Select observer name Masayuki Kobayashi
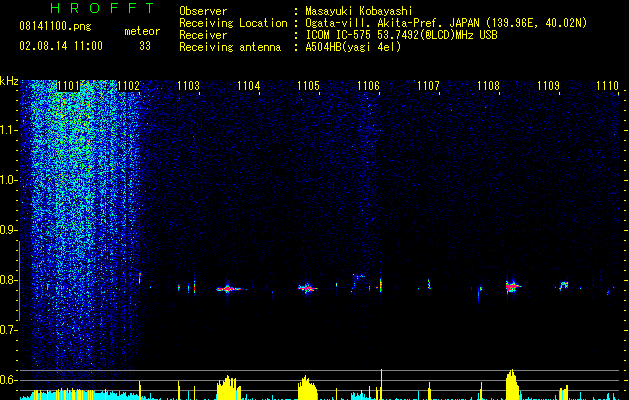Viewport: 629px width, 400px height. coord(359,11)
